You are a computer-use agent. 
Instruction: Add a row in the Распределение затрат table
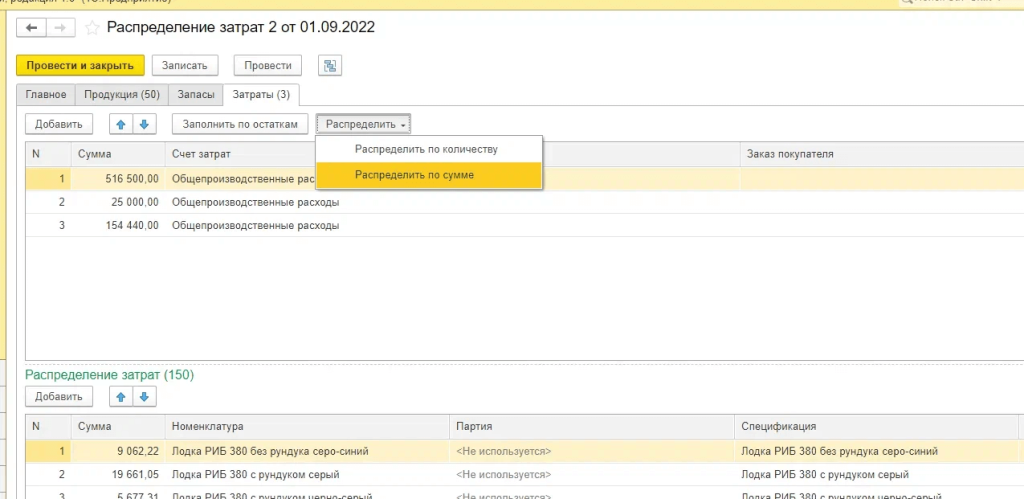59,397
